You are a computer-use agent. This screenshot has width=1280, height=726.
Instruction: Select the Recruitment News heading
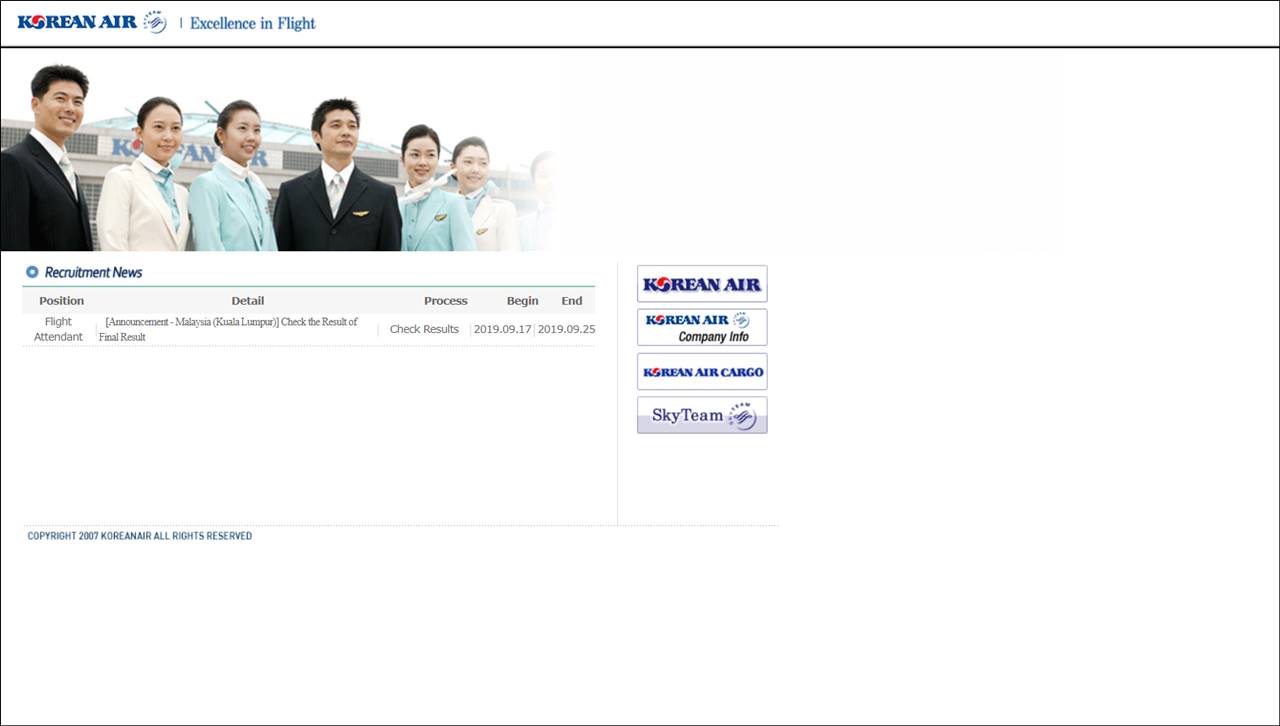[x=93, y=272]
